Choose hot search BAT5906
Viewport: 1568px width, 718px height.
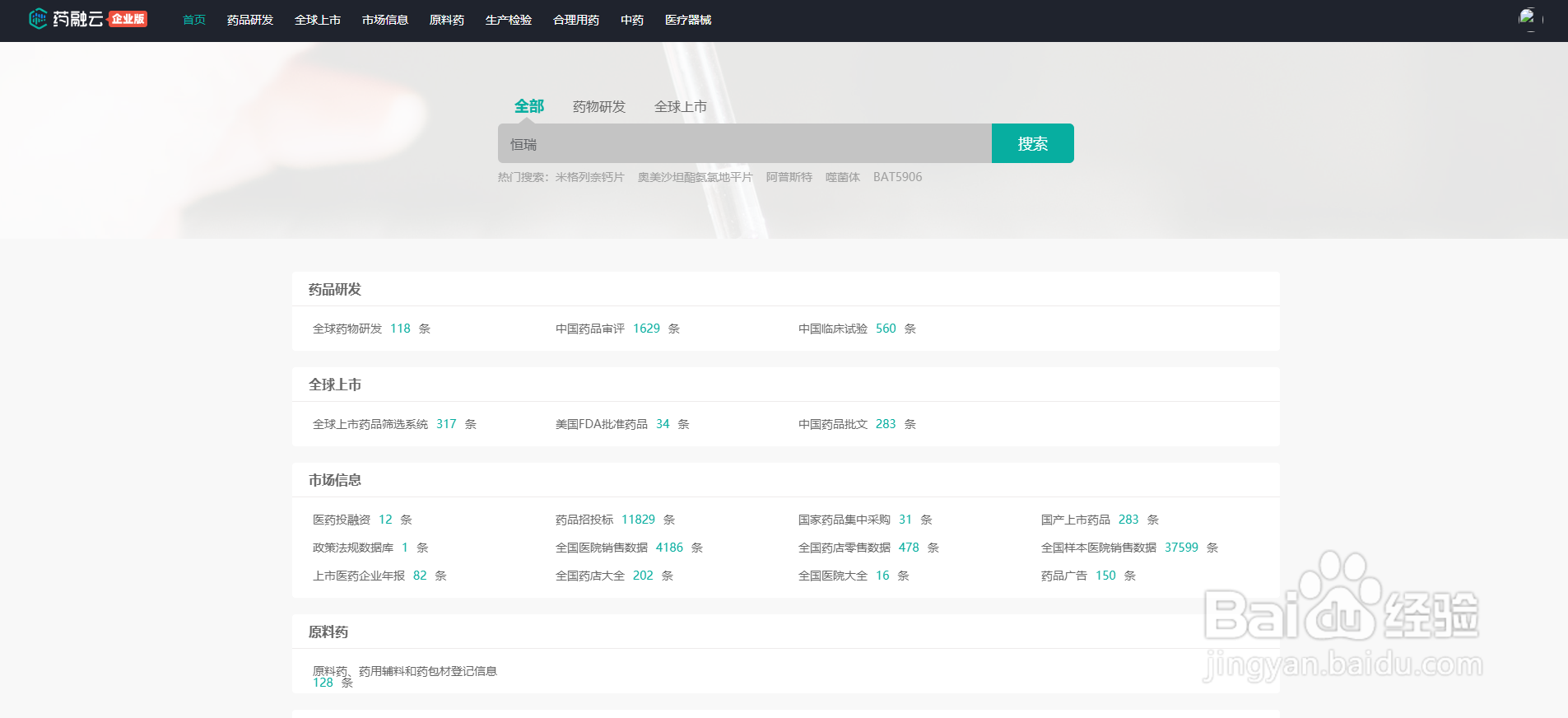pyautogui.click(x=898, y=177)
